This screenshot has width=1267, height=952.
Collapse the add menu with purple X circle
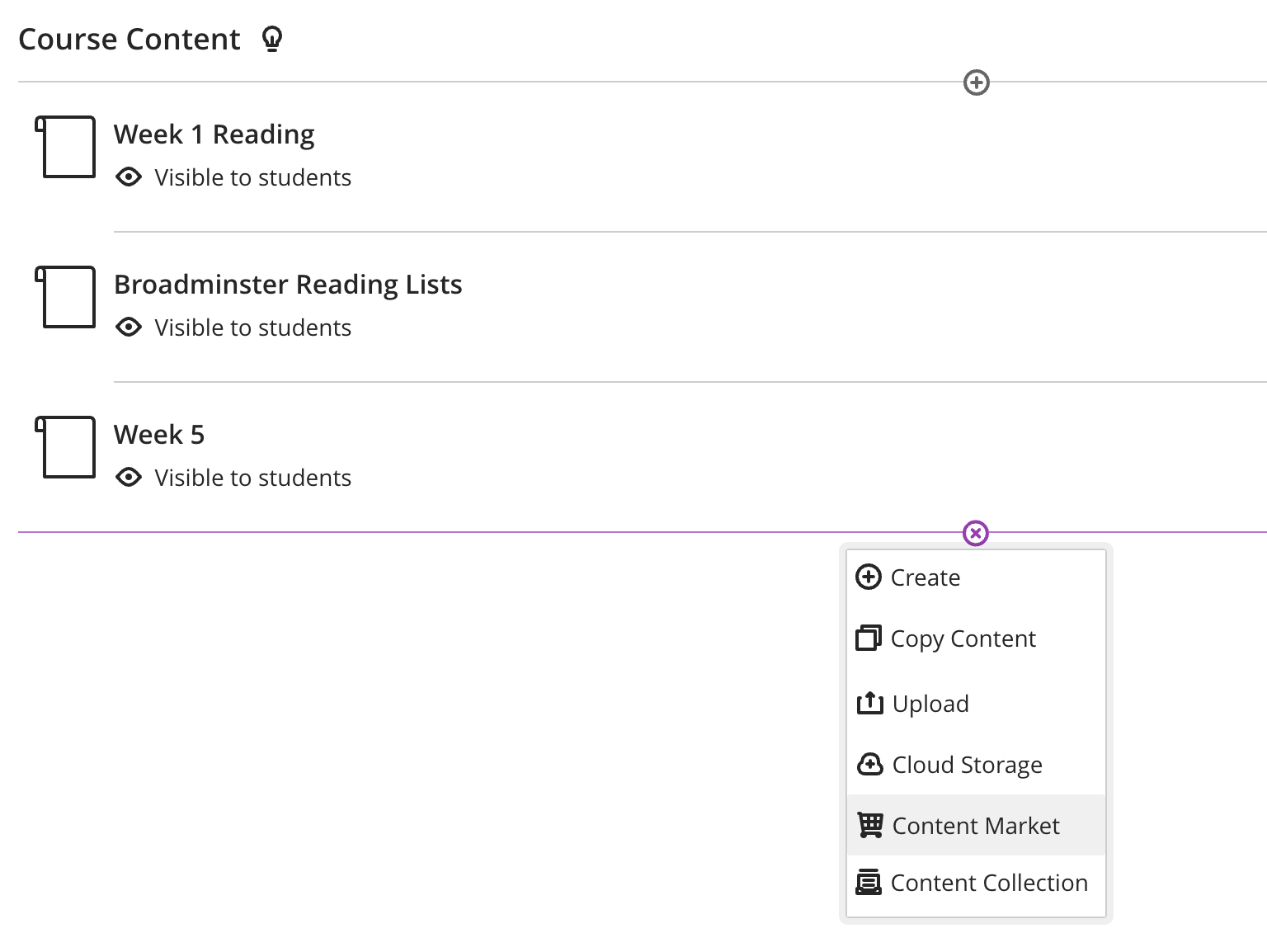click(976, 533)
